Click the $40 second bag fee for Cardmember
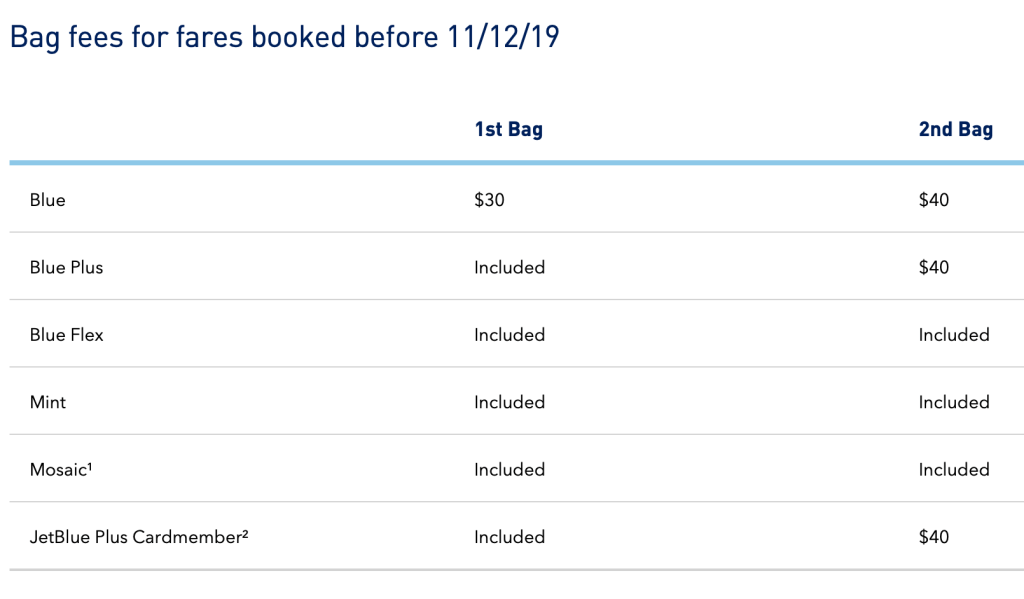Image resolution: width=1024 pixels, height=599 pixels. pyautogui.click(x=934, y=537)
